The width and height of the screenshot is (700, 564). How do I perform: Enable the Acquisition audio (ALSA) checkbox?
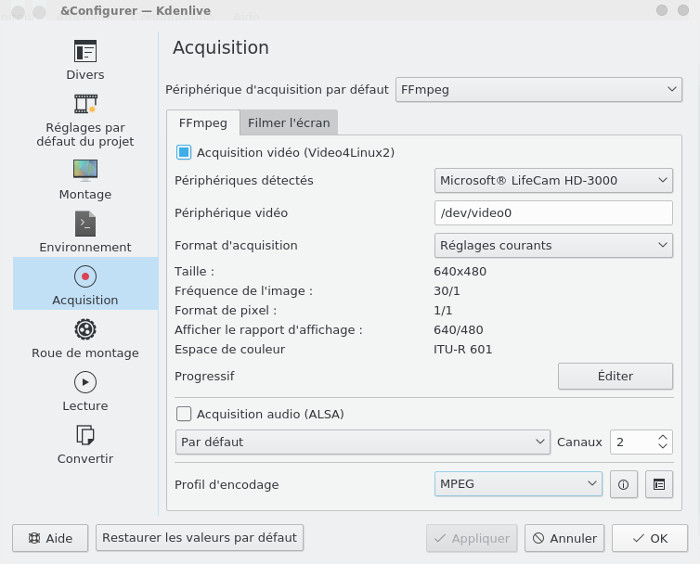pyautogui.click(x=183, y=414)
